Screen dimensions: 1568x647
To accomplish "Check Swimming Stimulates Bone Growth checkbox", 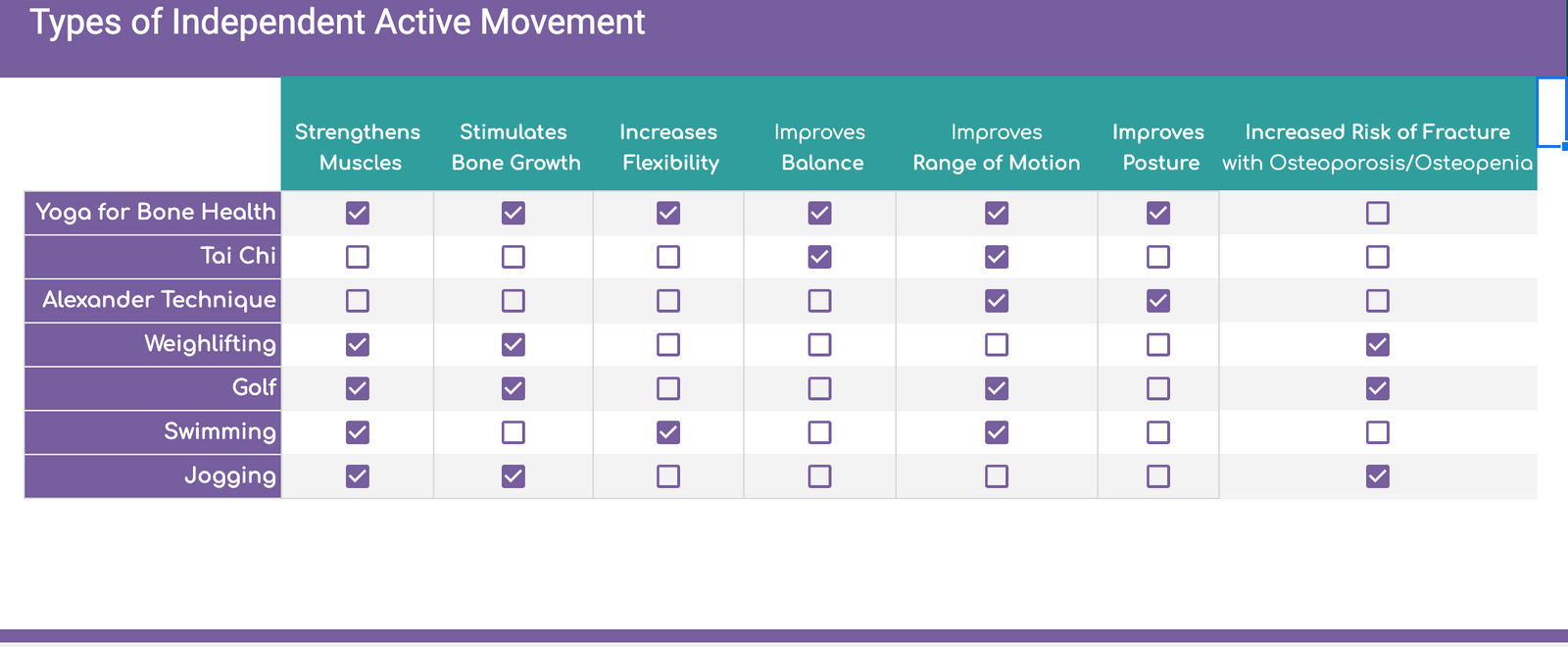I will [513, 432].
